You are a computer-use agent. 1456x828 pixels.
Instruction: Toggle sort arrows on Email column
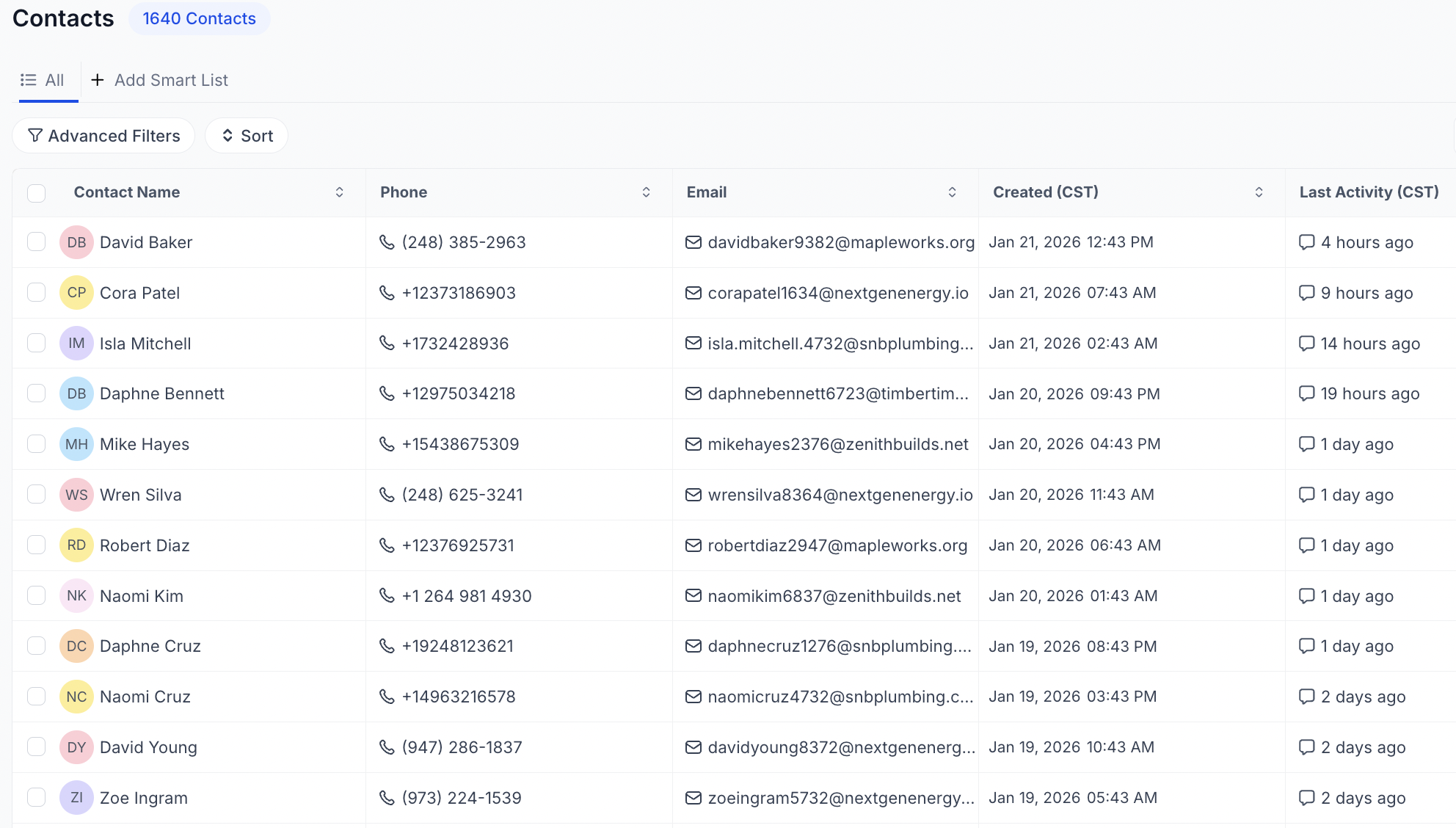(x=953, y=192)
